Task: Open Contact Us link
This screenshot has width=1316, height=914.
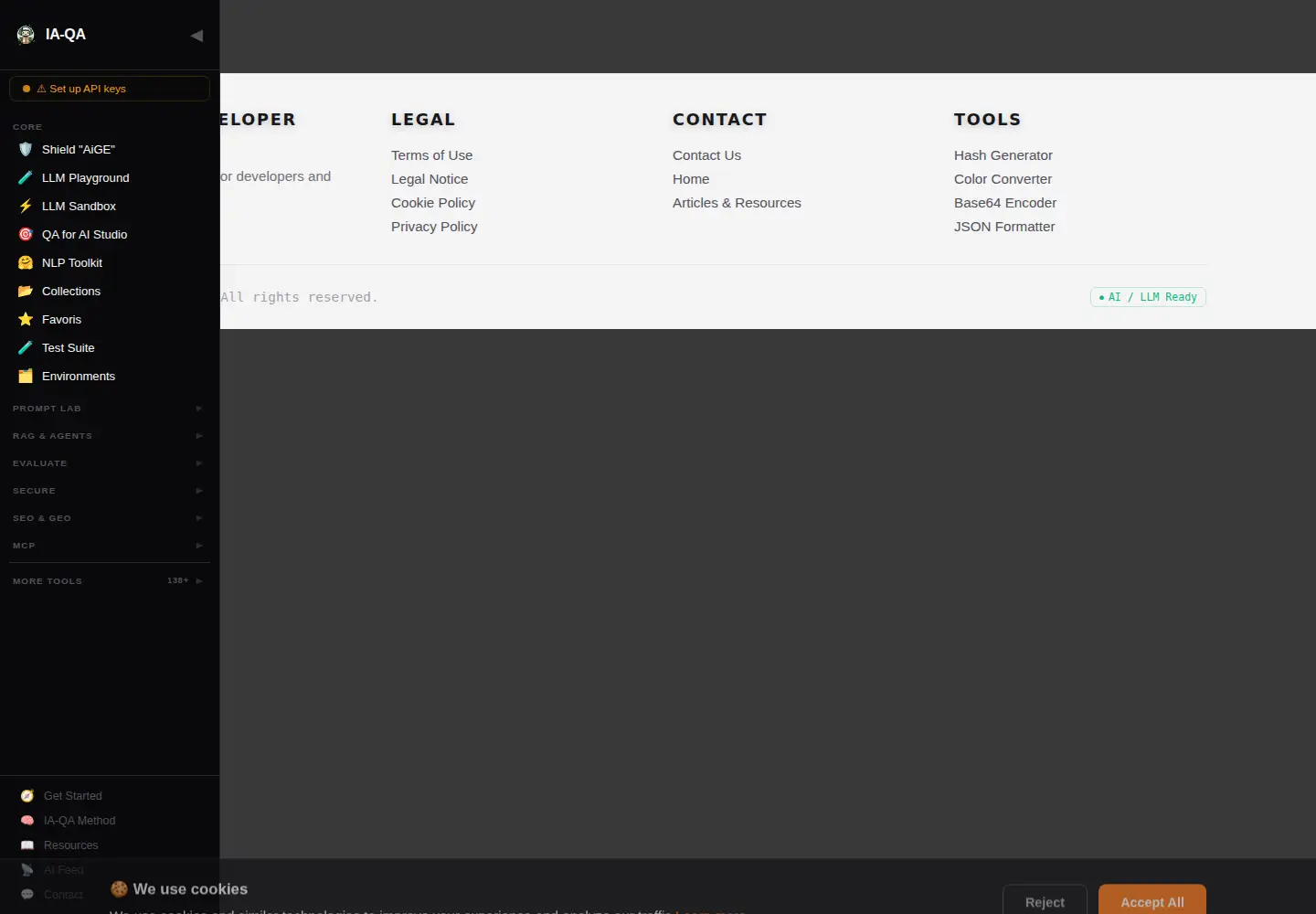Action: [707, 155]
